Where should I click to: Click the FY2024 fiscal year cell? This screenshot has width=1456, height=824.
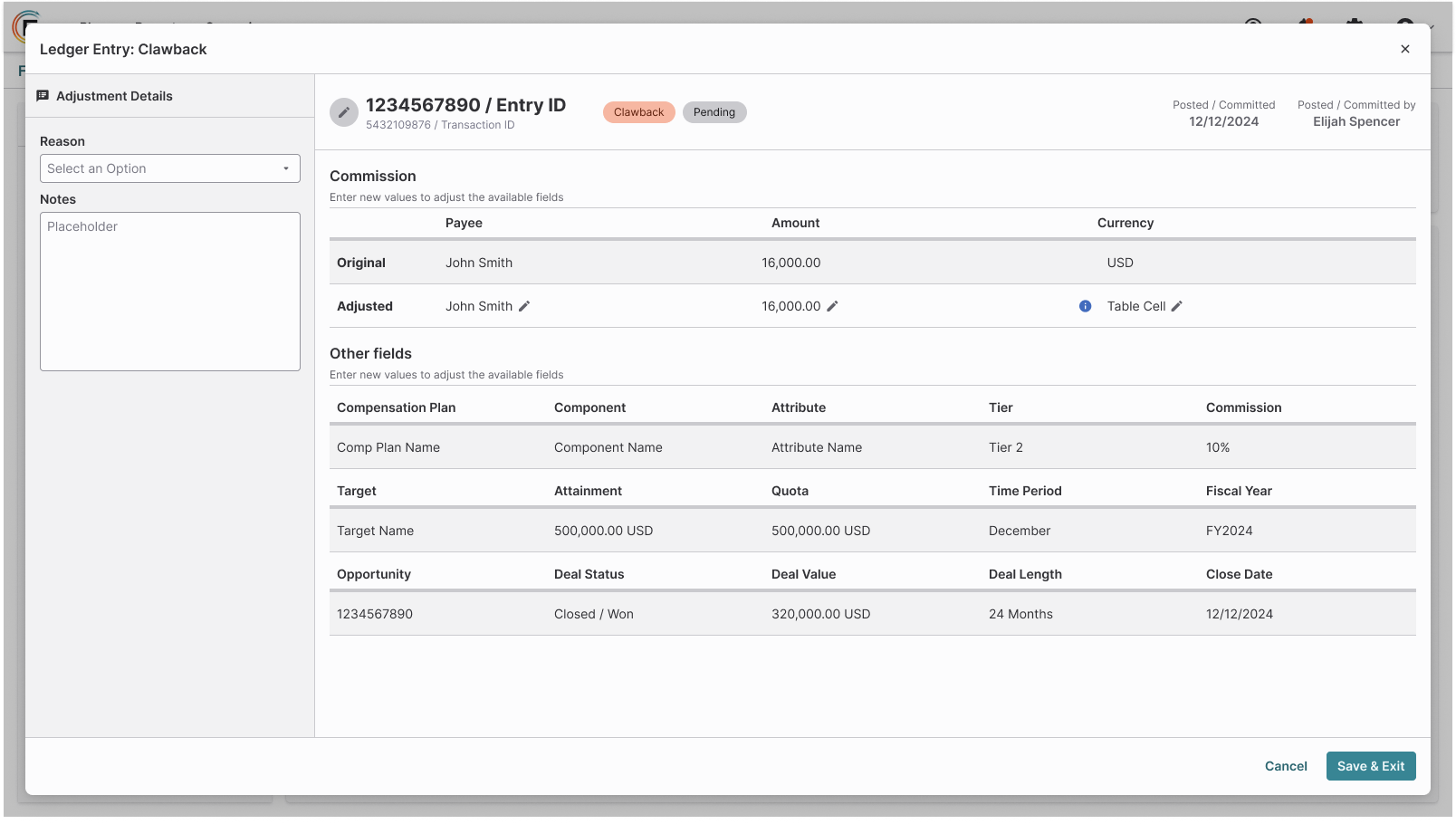(1230, 531)
